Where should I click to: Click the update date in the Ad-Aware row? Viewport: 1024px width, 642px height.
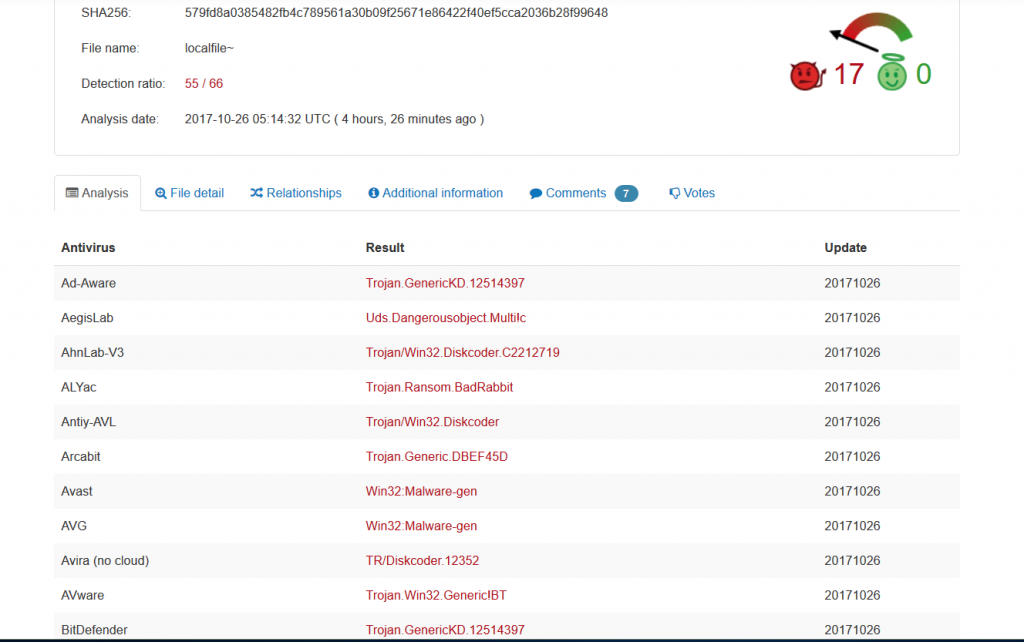(x=852, y=283)
